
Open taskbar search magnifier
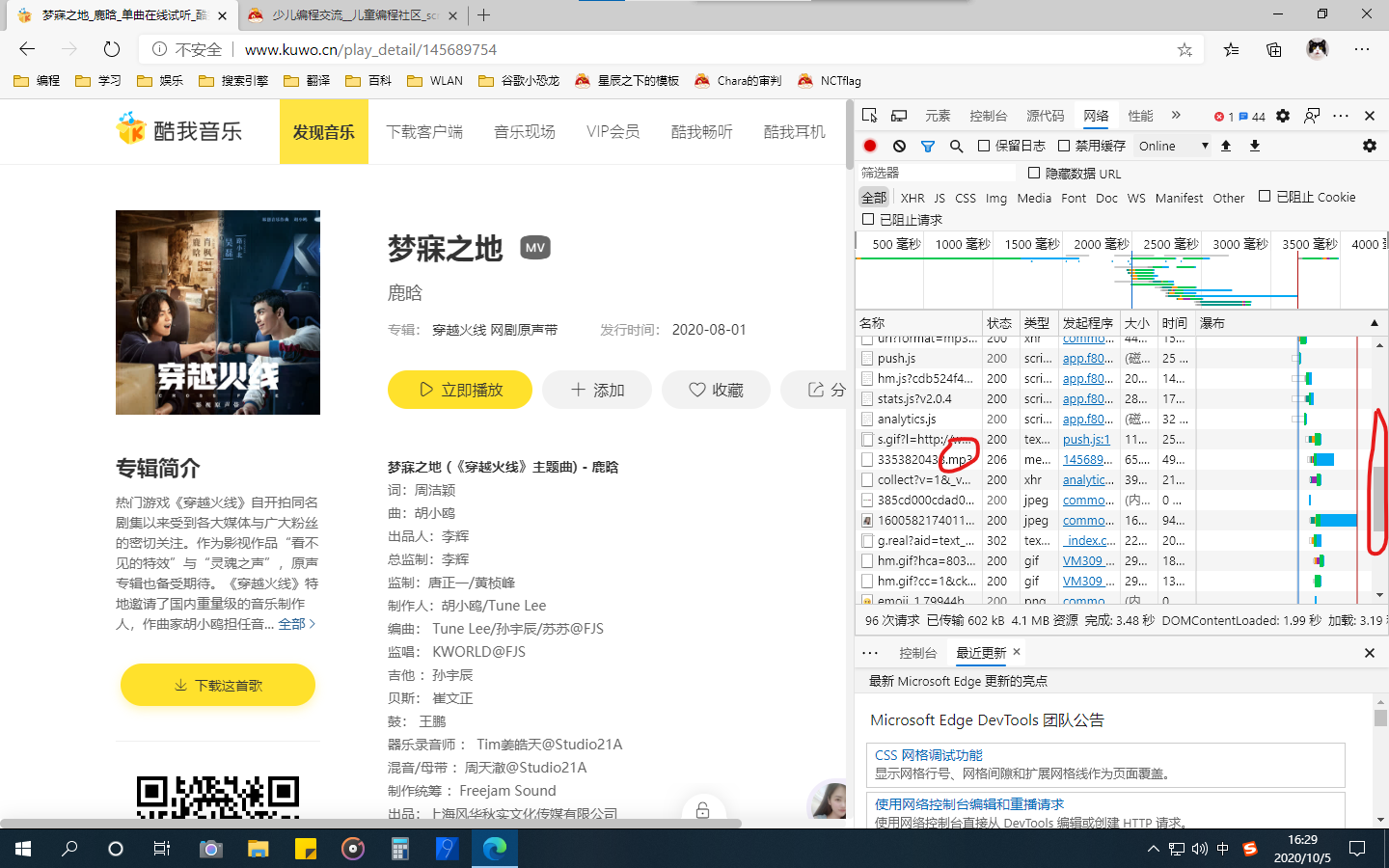[69, 849]
